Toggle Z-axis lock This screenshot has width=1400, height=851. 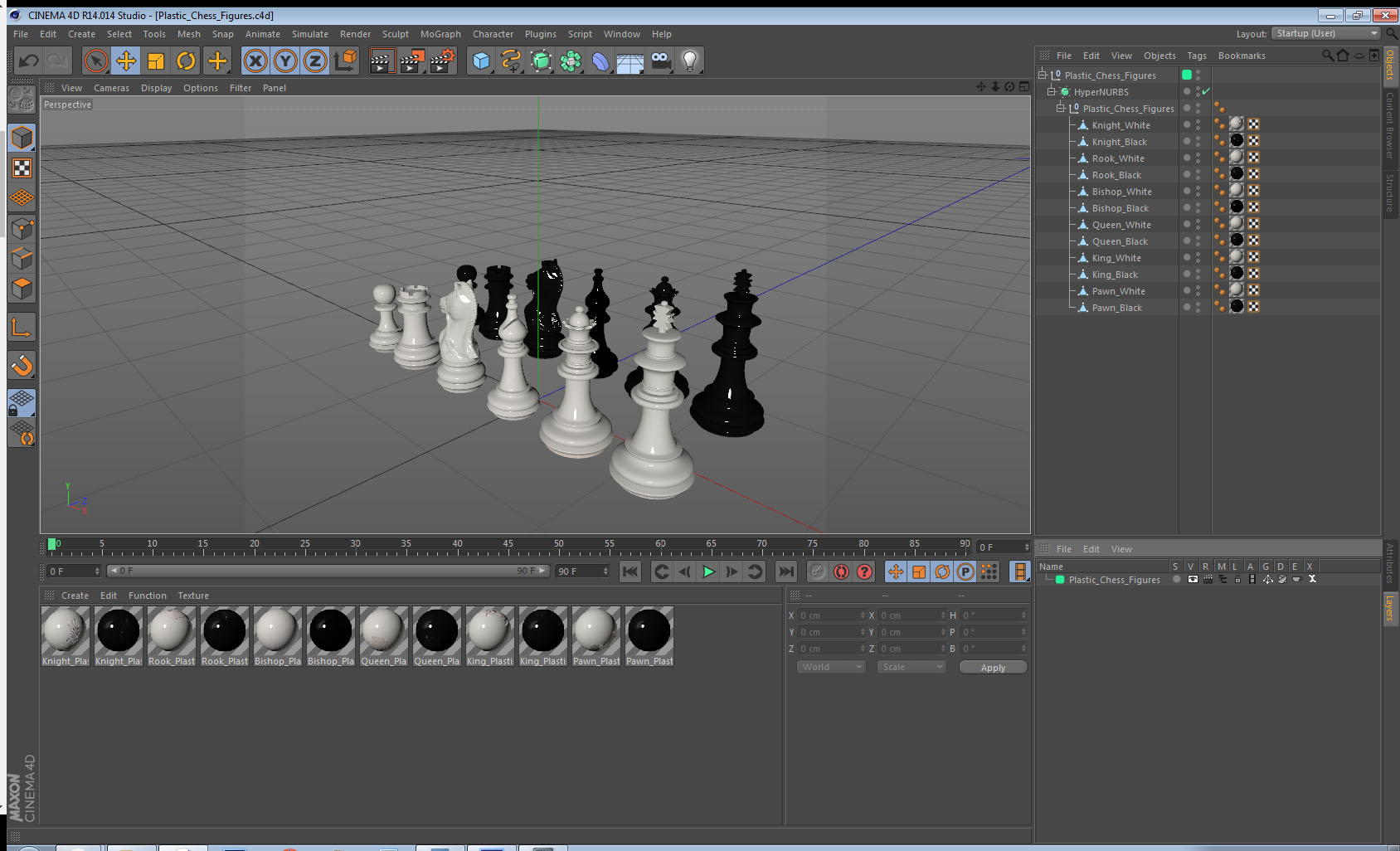(315, 61)
